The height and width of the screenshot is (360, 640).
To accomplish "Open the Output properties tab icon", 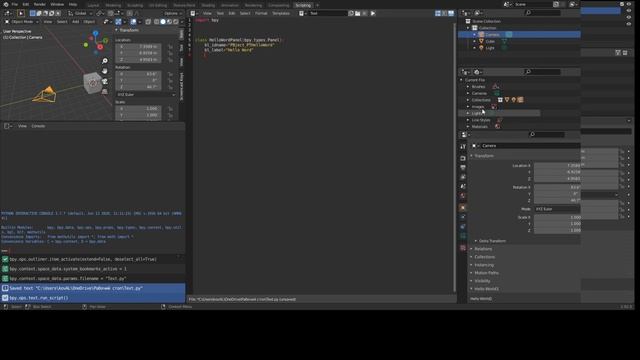I will (x=463, y=168).
